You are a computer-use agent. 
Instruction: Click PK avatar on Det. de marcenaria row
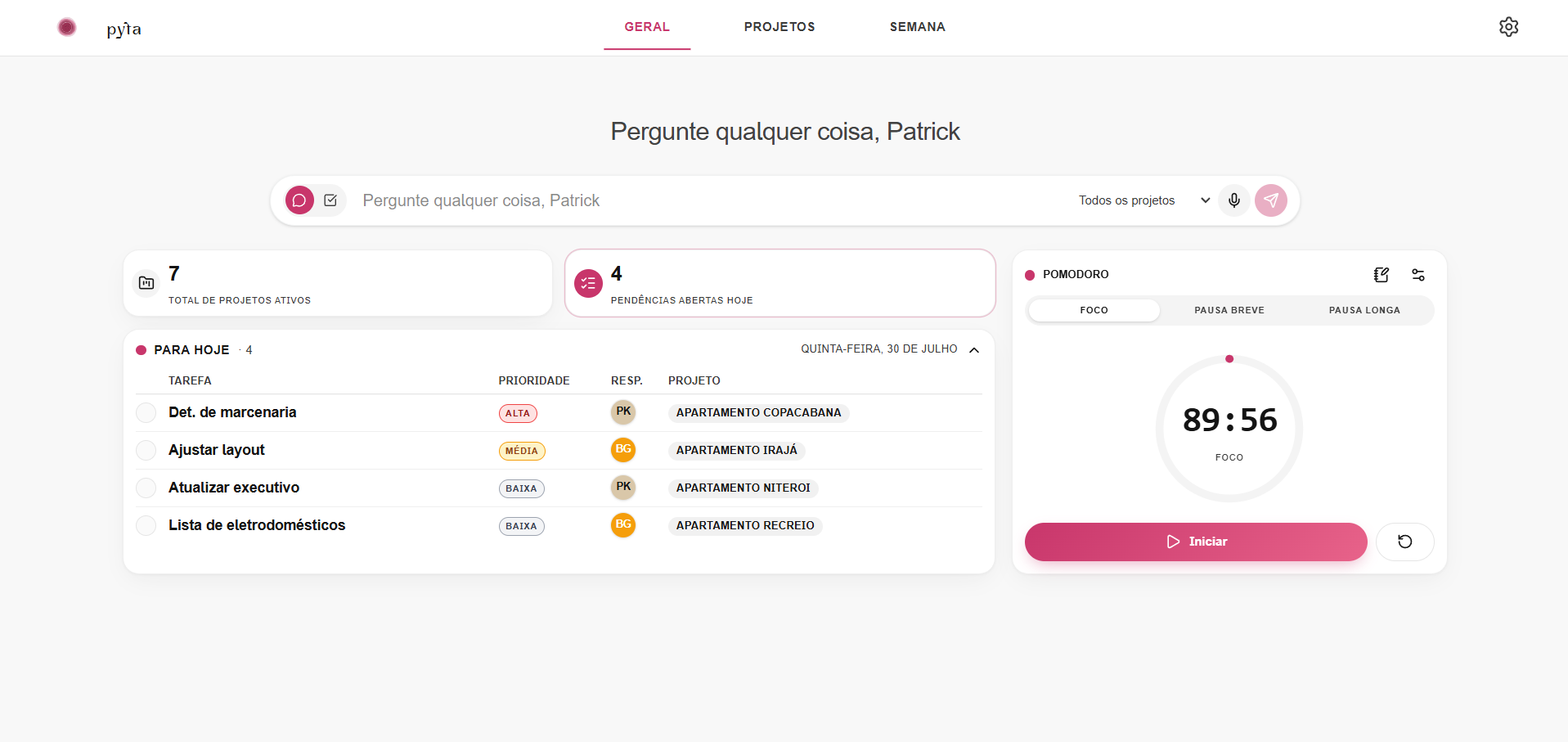coord(623,412)
